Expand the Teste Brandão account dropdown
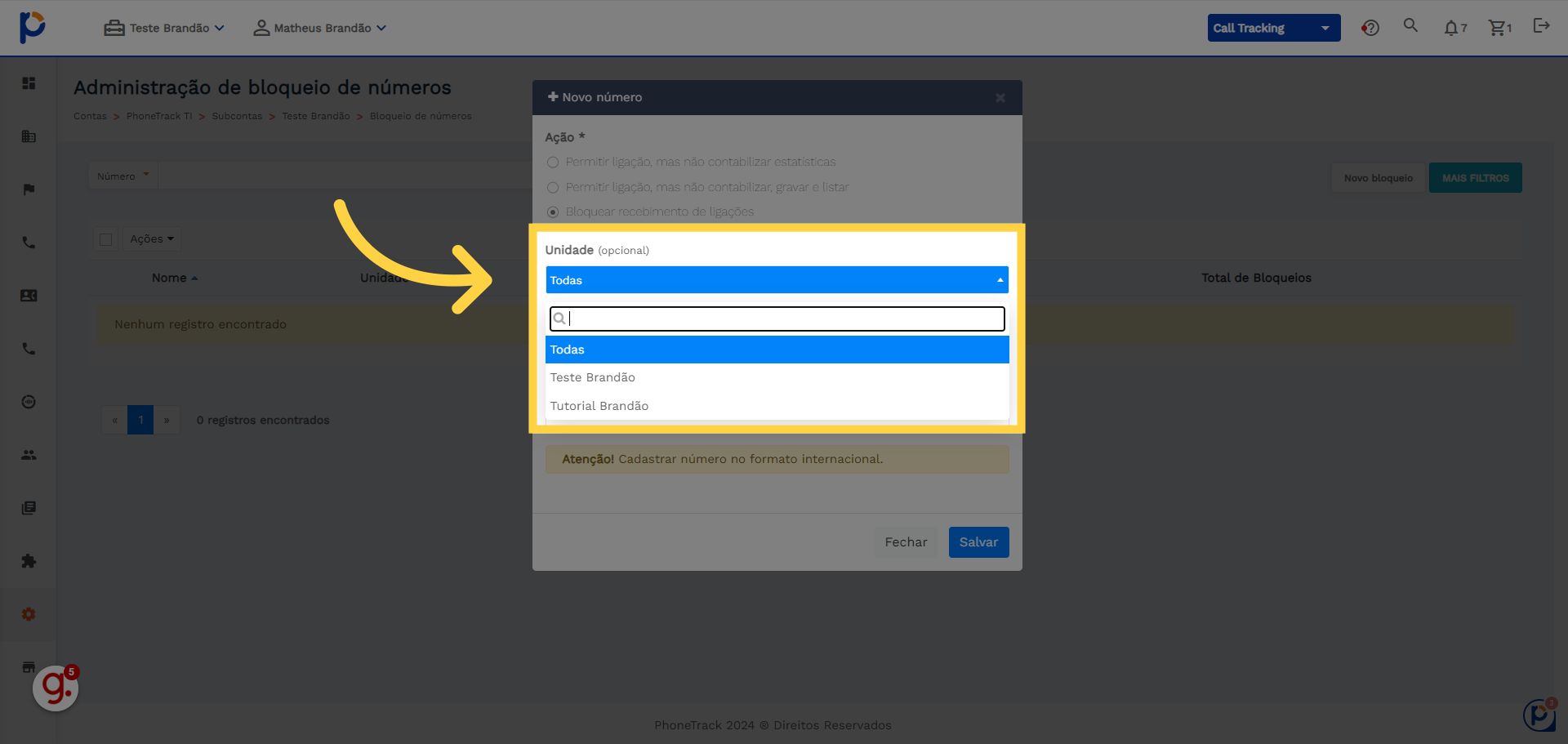This screenshot has height=744, width=1568. 164,28
